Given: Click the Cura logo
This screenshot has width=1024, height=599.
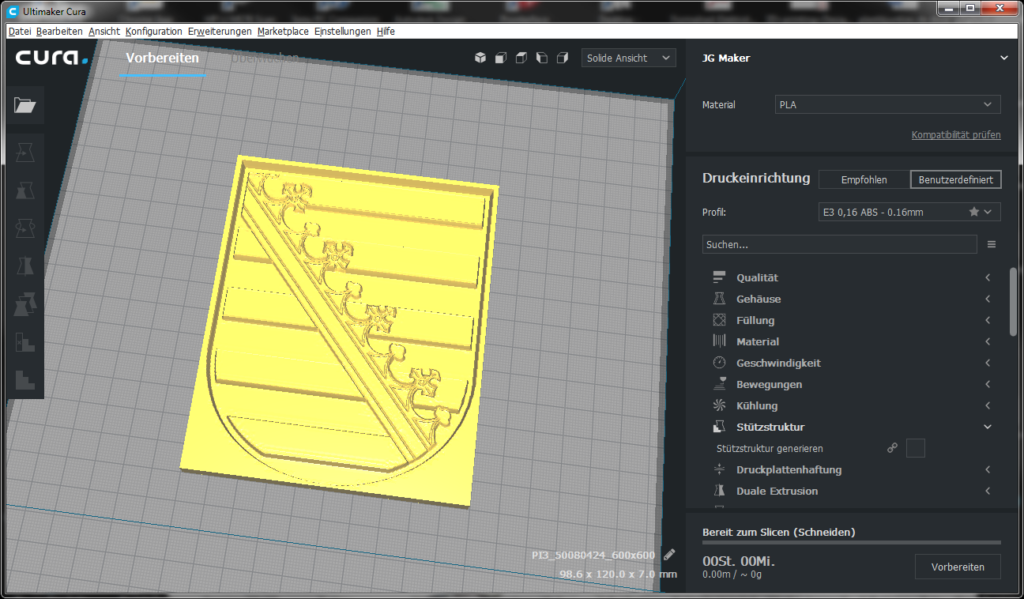Looking at the screenshot, I should [52, 57].
